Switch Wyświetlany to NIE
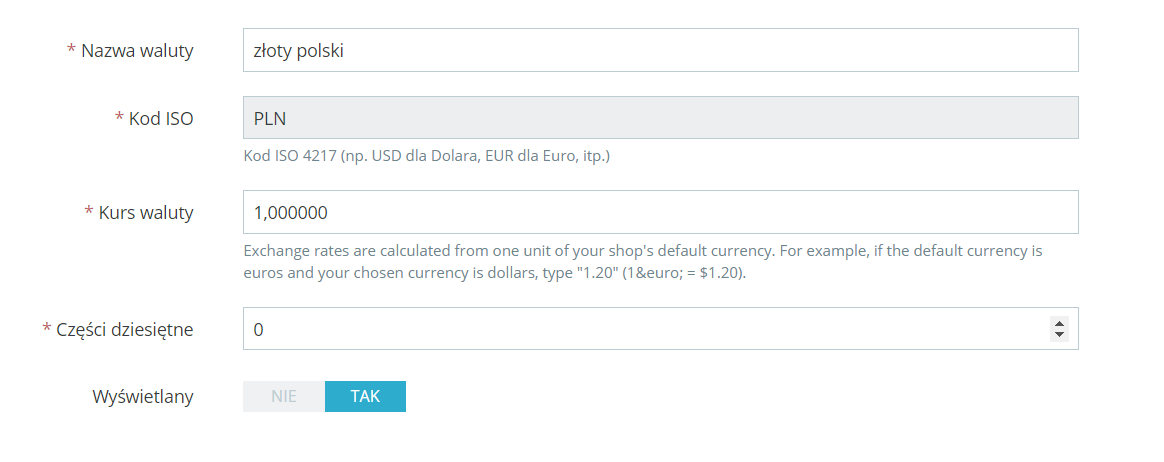Image resolution: width=1164 pixels, height=462 pixels. (284, 396)
